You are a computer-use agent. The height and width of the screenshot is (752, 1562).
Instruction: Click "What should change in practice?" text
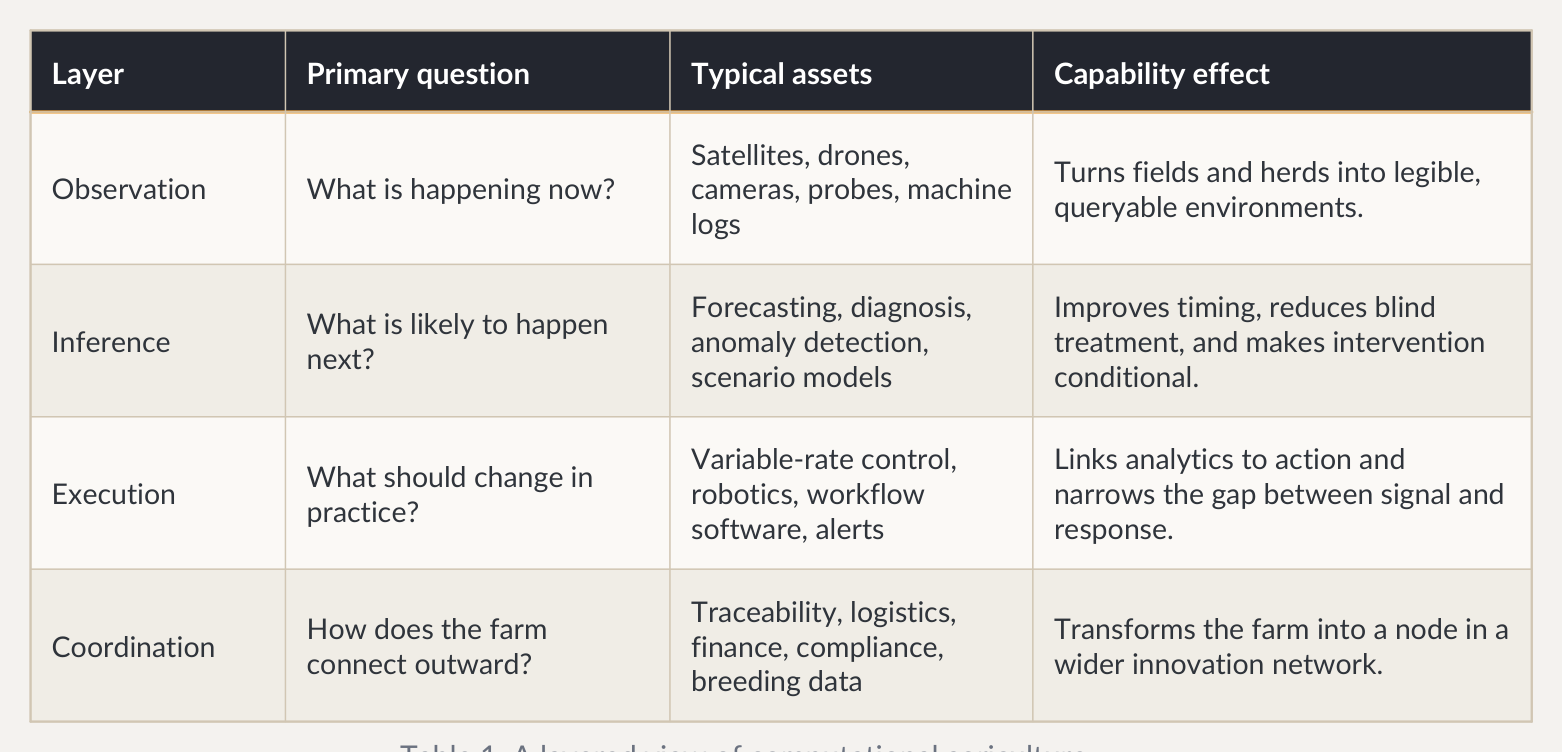pyautogui.click(x=450, y=495)
